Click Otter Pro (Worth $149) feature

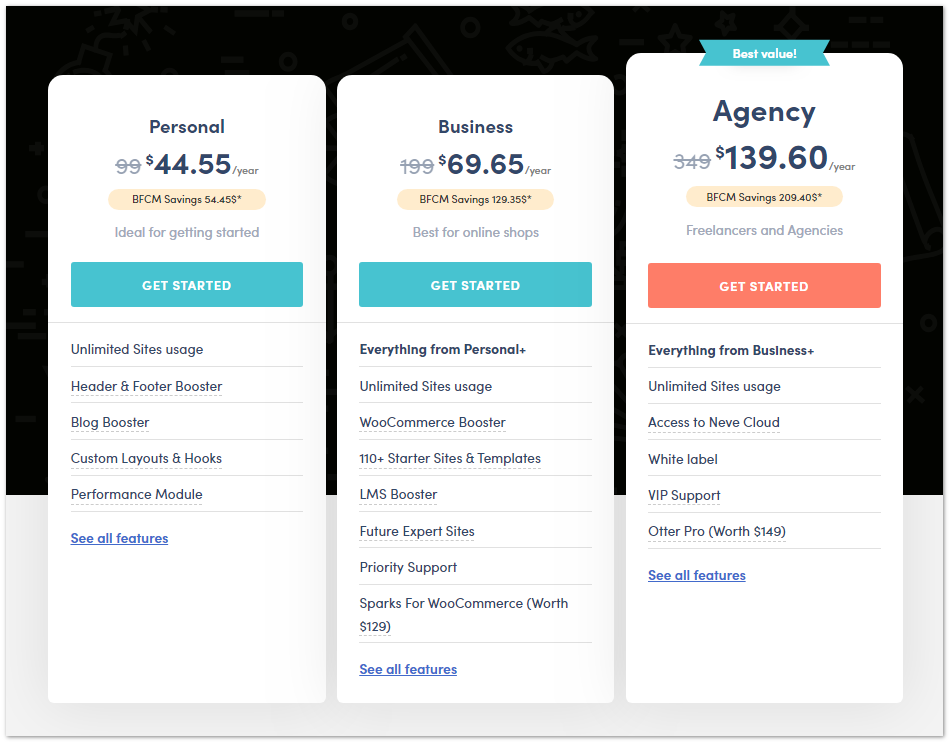pos(716,531)
